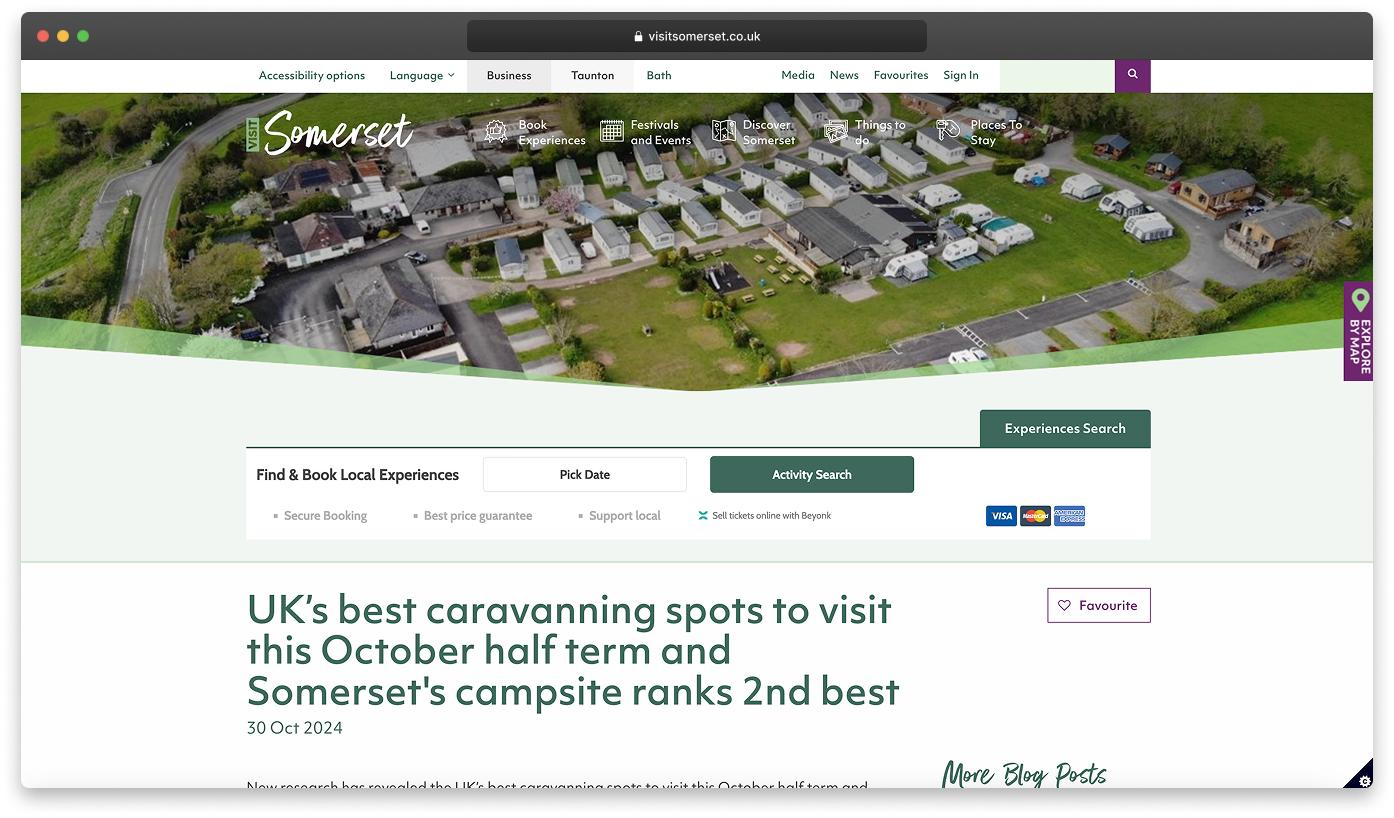
Task: Open the Pick Date selector
Action: point(584,475)
